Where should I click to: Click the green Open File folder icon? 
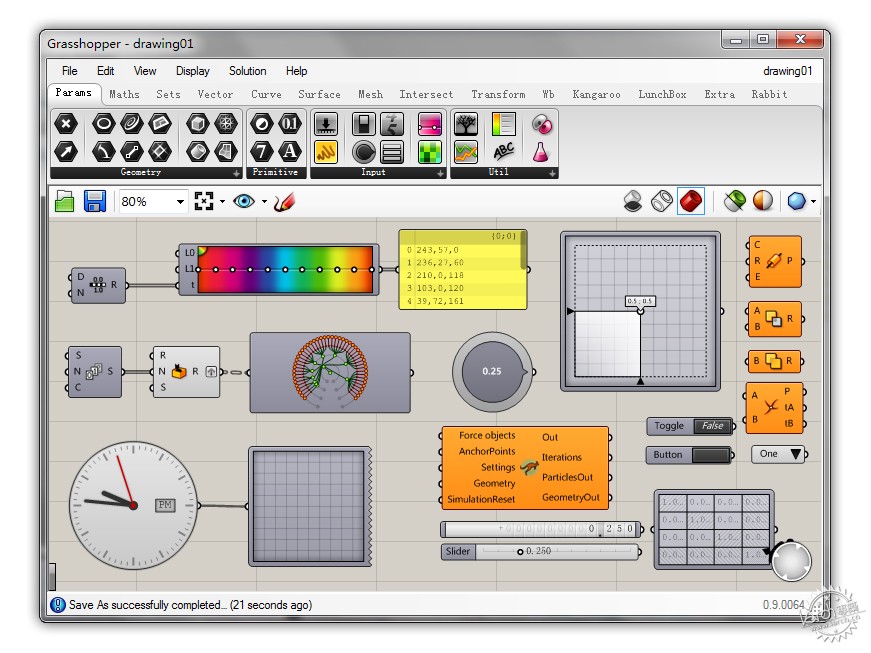point(64,201)
